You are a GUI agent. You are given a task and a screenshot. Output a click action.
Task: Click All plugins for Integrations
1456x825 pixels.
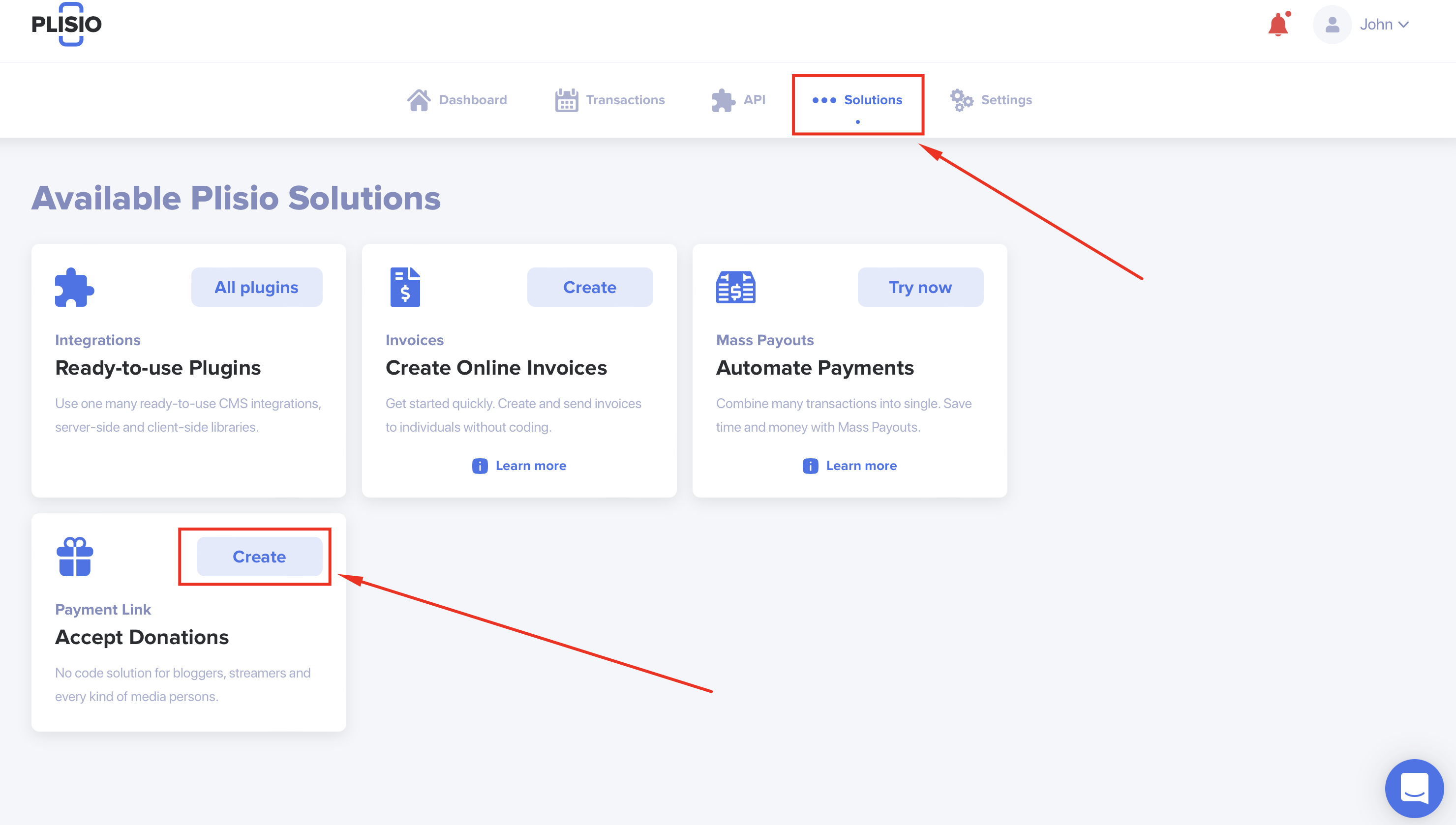point(256,287)
